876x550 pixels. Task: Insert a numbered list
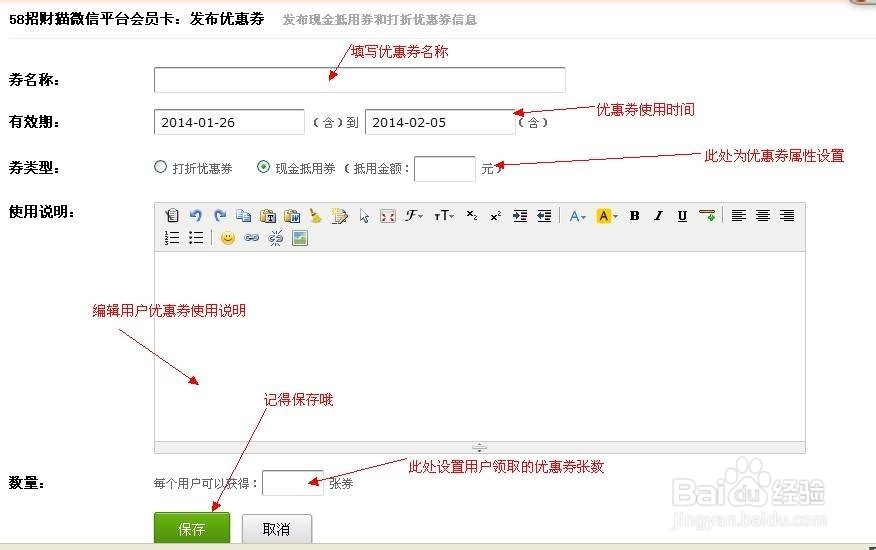click(172, 238)
